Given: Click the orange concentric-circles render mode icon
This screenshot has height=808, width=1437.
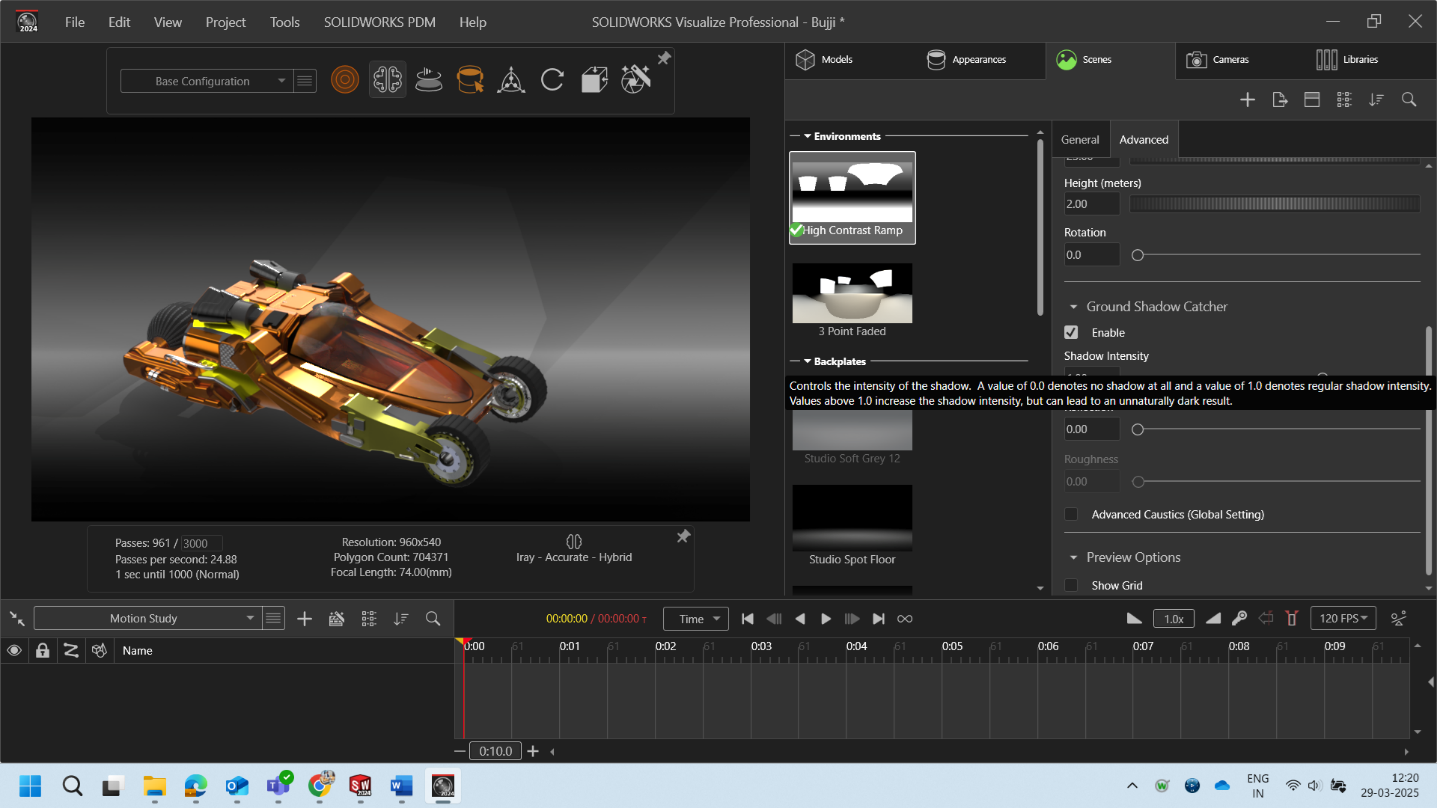Looking at the screenshot, I should click(x=345, y=80).
